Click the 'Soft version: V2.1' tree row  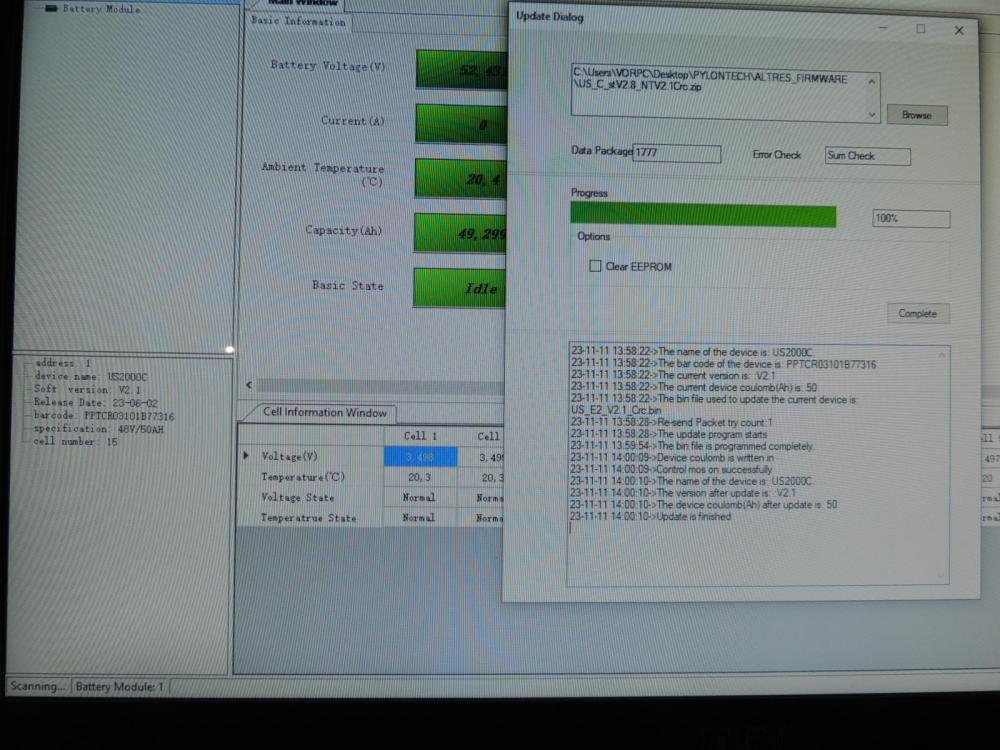87,390
